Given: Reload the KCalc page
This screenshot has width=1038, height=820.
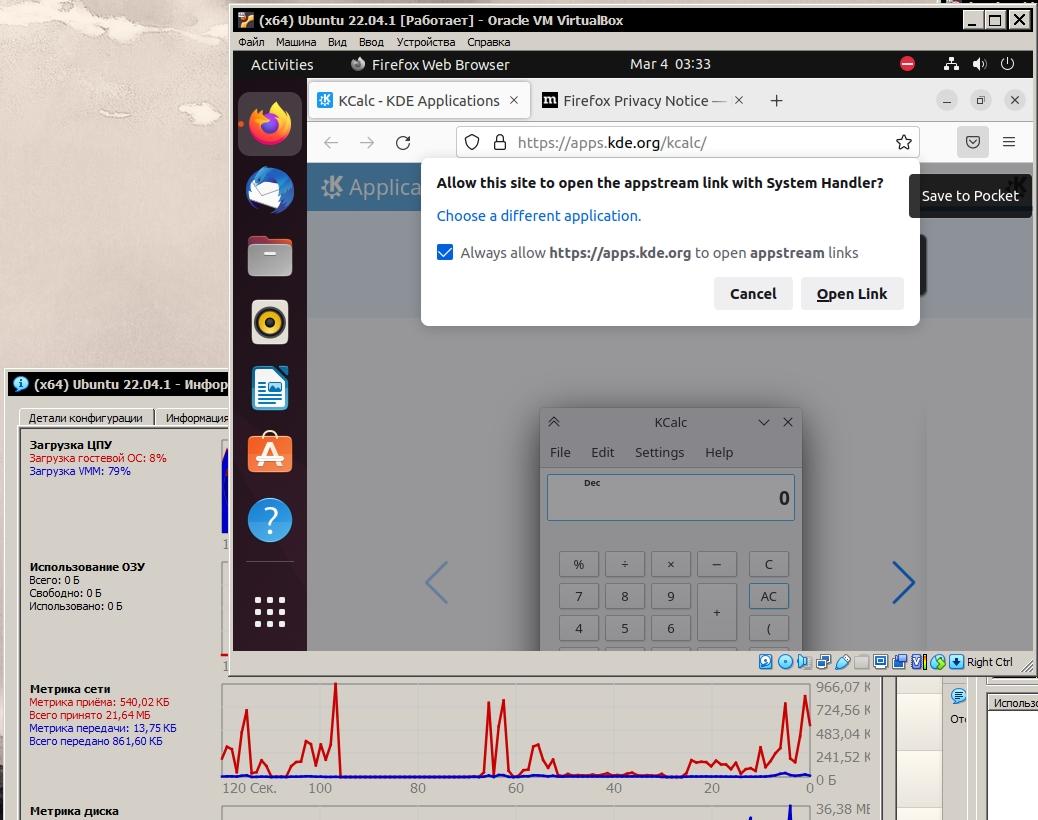Looking at the screenshot, I should coord(403,142).
